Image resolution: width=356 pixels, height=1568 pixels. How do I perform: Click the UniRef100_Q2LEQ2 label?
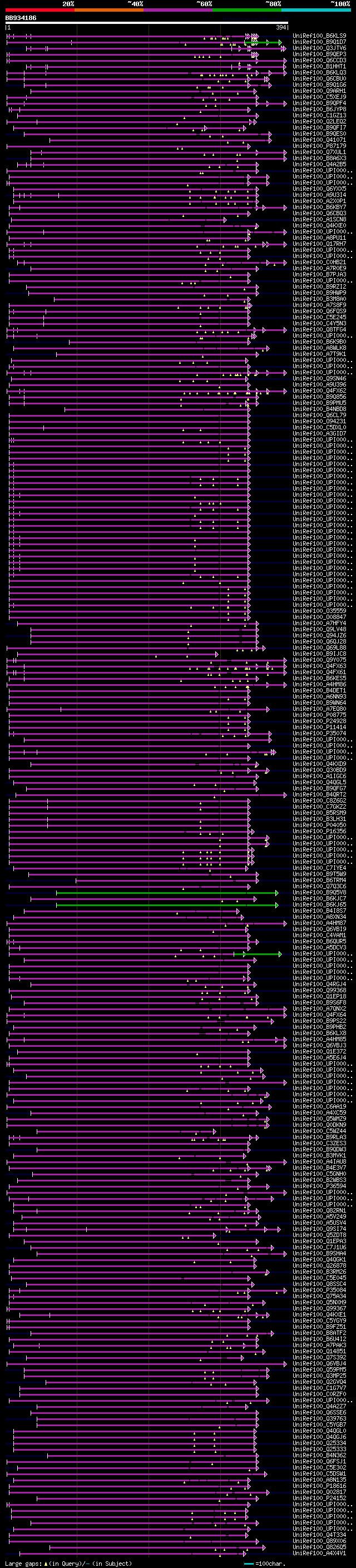coord(319,121)
